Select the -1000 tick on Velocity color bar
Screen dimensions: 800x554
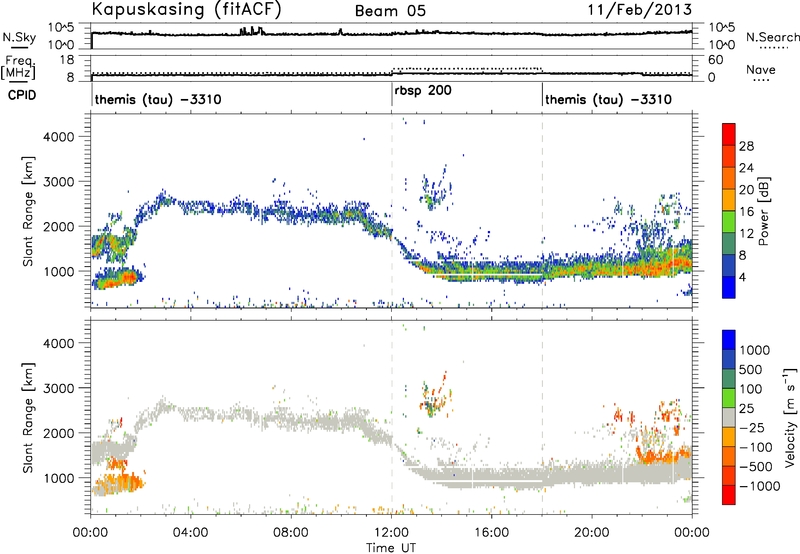pos(759,486)
